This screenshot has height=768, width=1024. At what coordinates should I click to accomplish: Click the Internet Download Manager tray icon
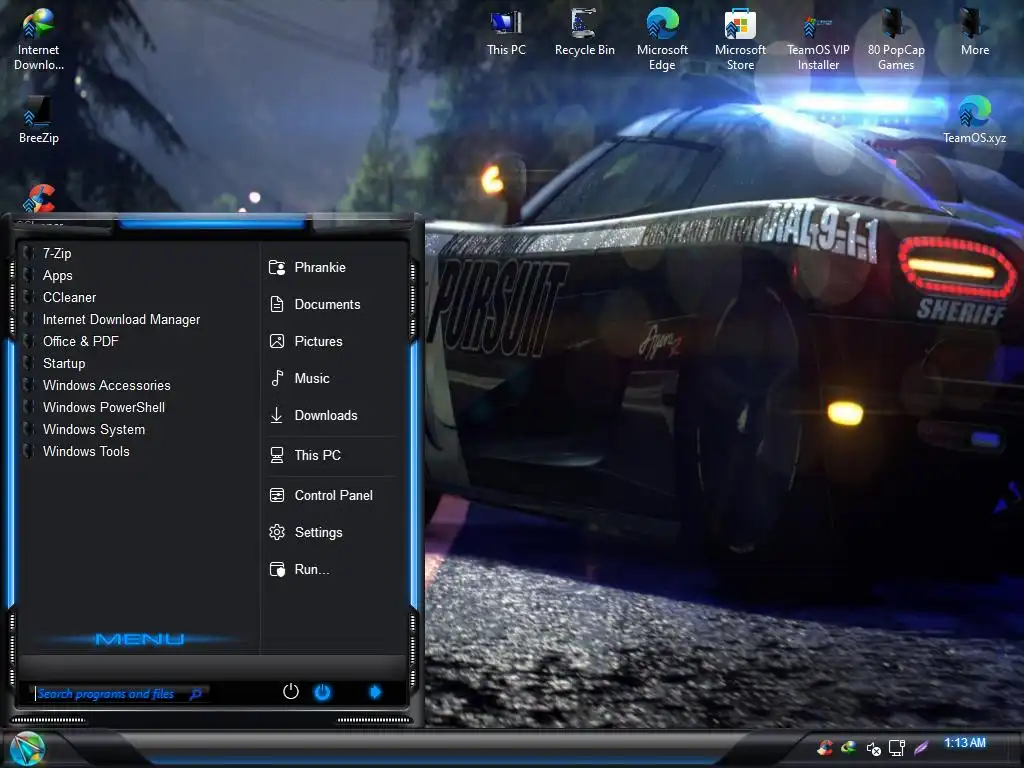[x=848, y=747]
